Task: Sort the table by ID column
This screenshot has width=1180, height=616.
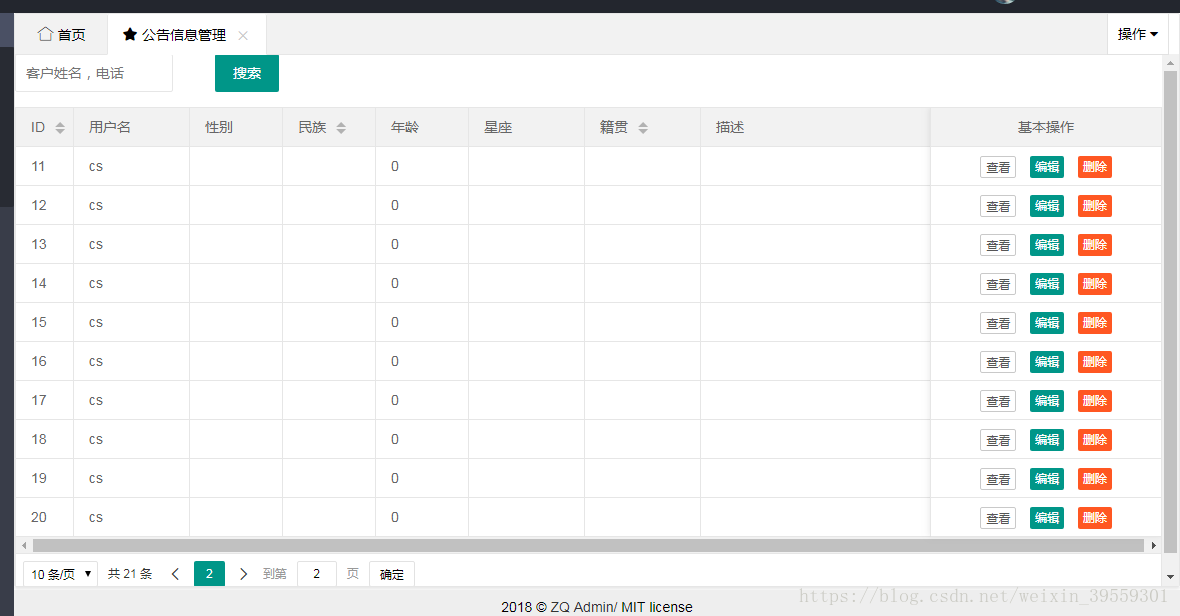Action: tap(60, 128)
